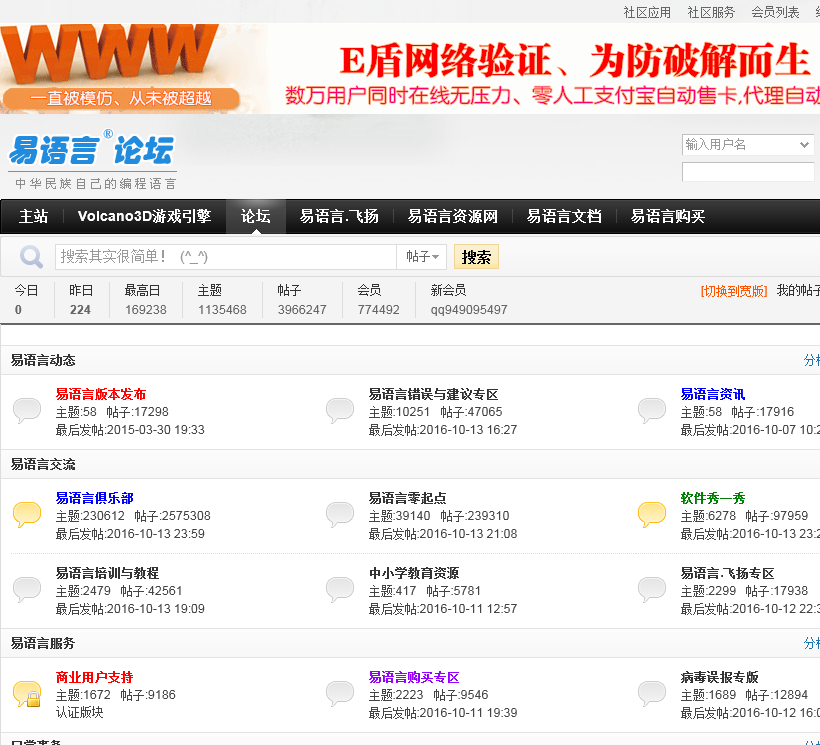Click the bubble icon beside 病毒误报专版
This screenshot has width=820, height=745.
tap(652, 693)
